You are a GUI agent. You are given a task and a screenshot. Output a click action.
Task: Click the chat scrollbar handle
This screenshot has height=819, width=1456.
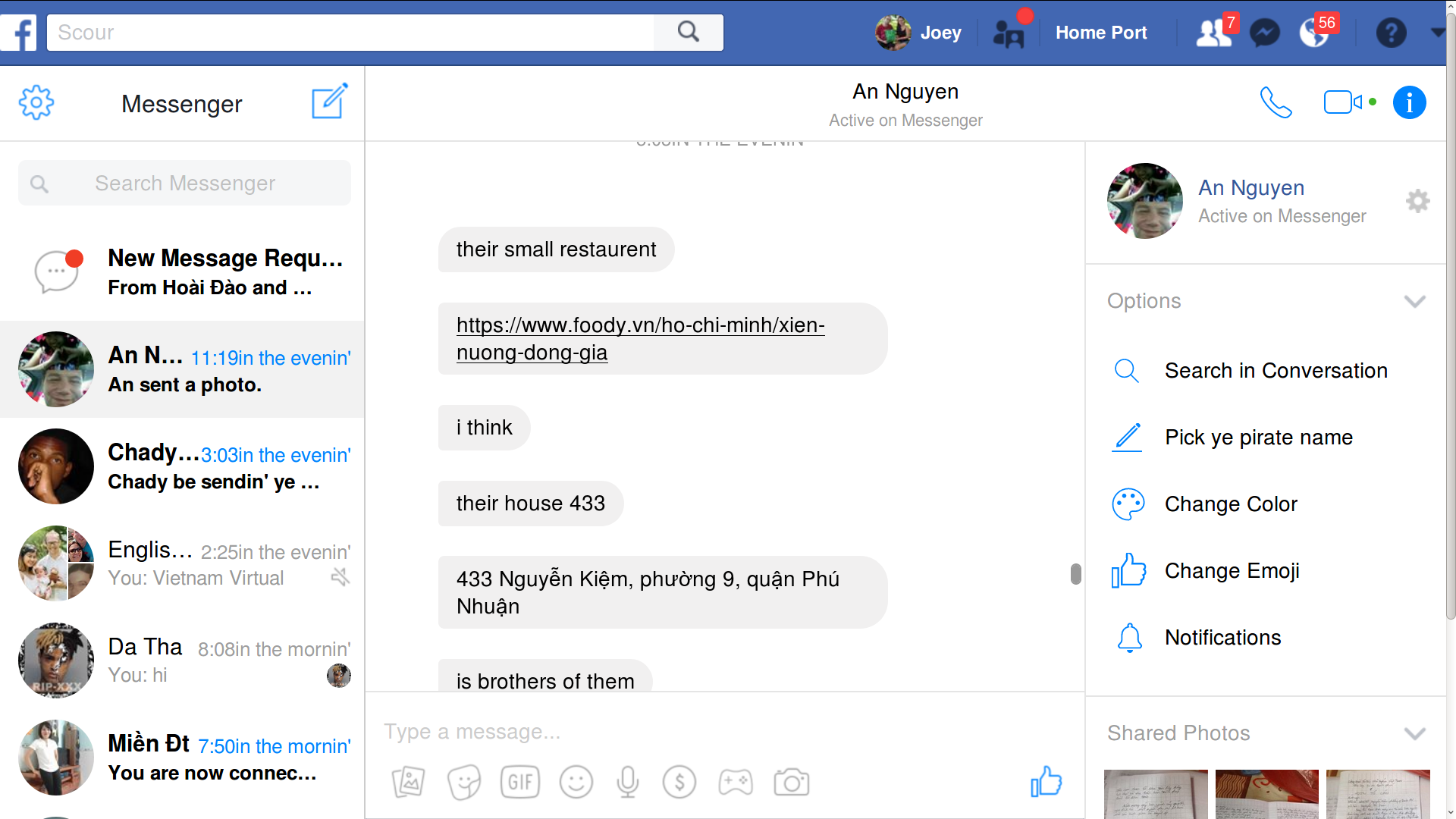coord(1075,574)
